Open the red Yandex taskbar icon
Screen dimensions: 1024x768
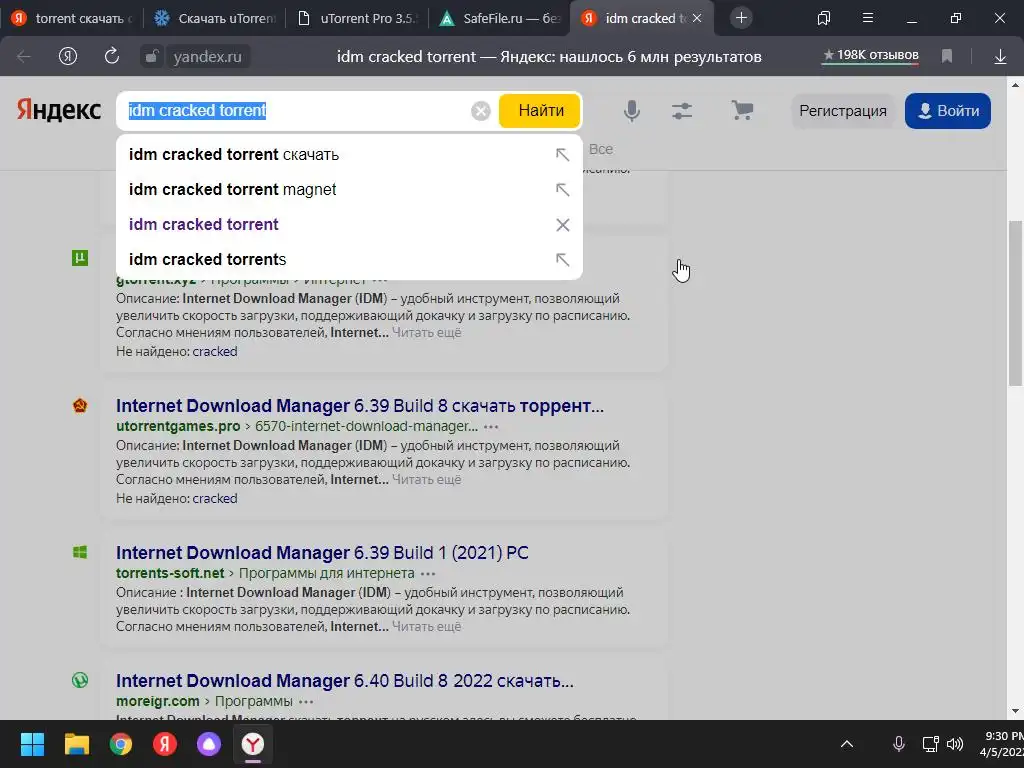[x=165, y=744]
